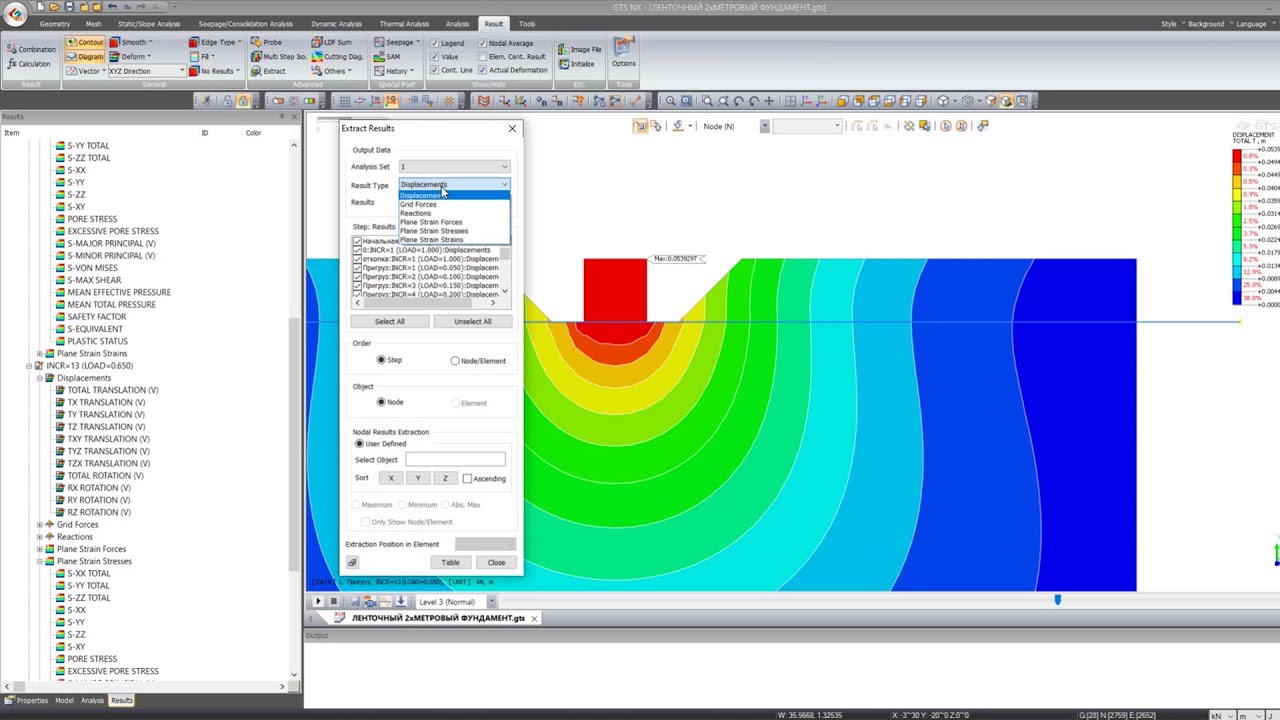Expand the Grid Forces tree node

[x=40, y=525]
